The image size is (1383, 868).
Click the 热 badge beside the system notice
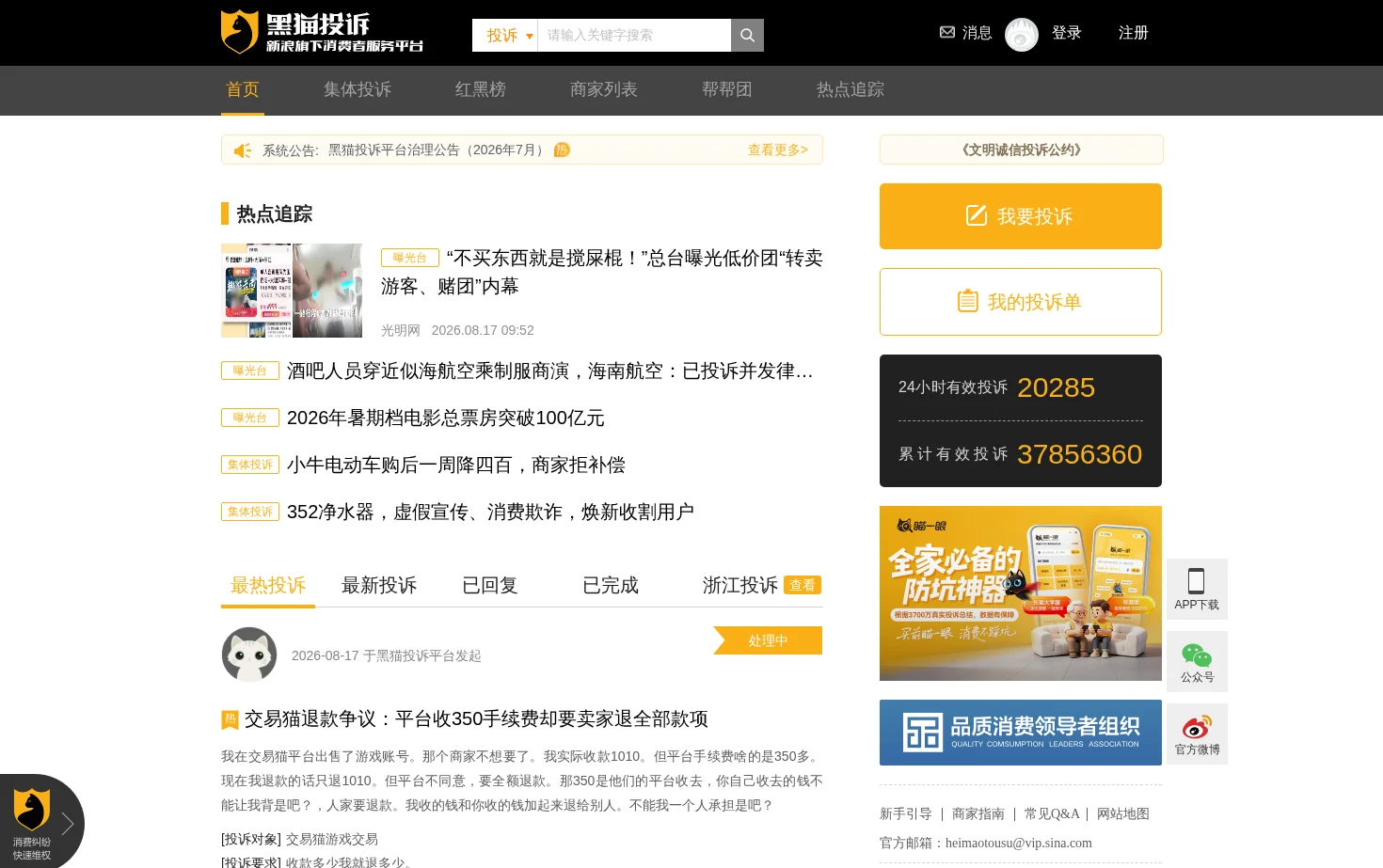562,150
